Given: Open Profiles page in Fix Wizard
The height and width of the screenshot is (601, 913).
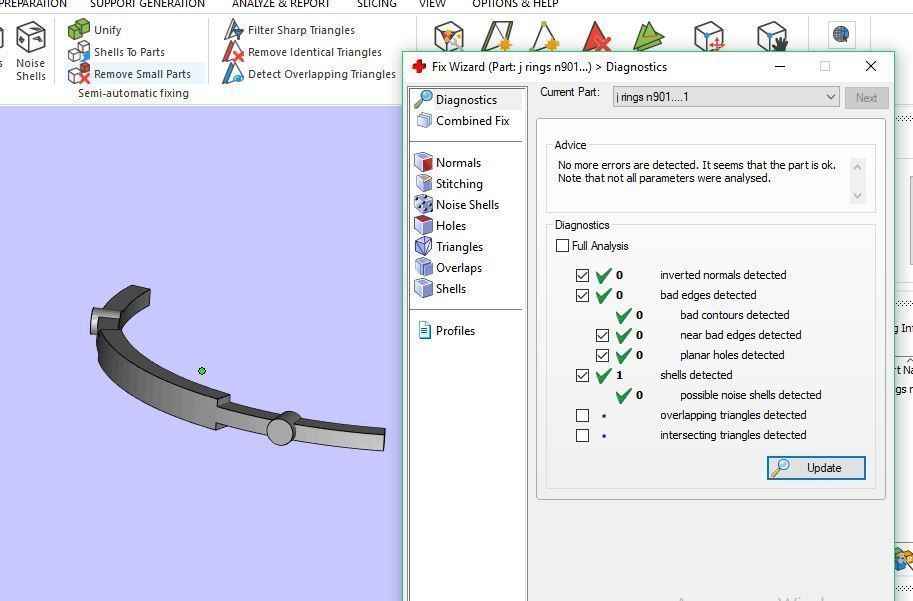Looking at the screenshot, I should 447,330.
